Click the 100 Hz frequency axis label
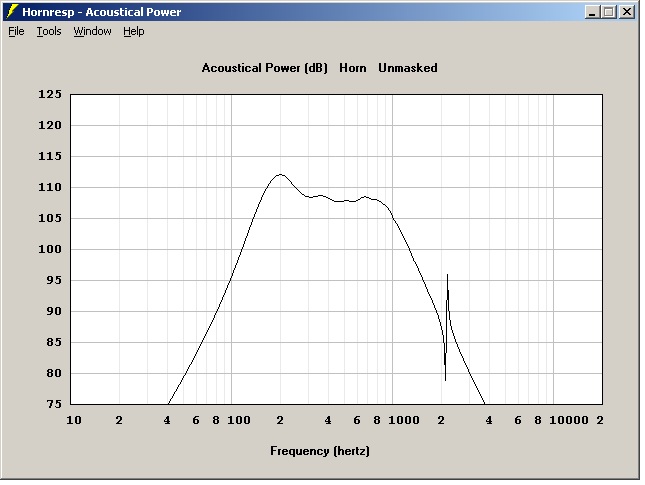This screenshot has width=645, height=485. click(x=239, y=420)
